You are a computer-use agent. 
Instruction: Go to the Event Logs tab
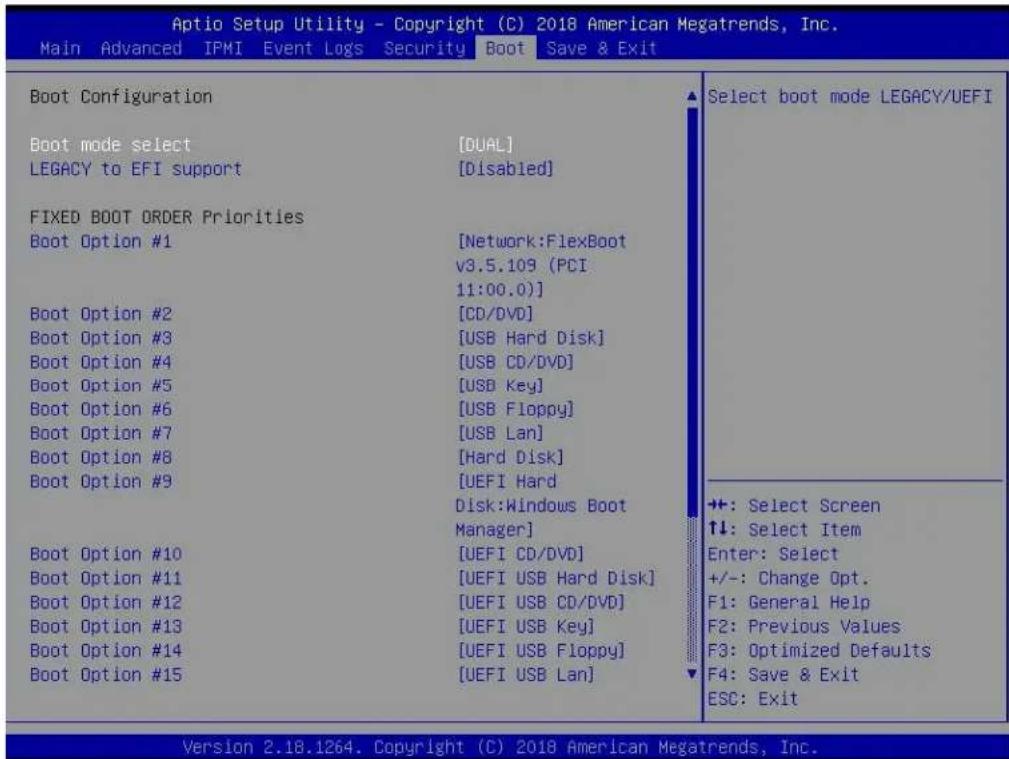point(313,48)
